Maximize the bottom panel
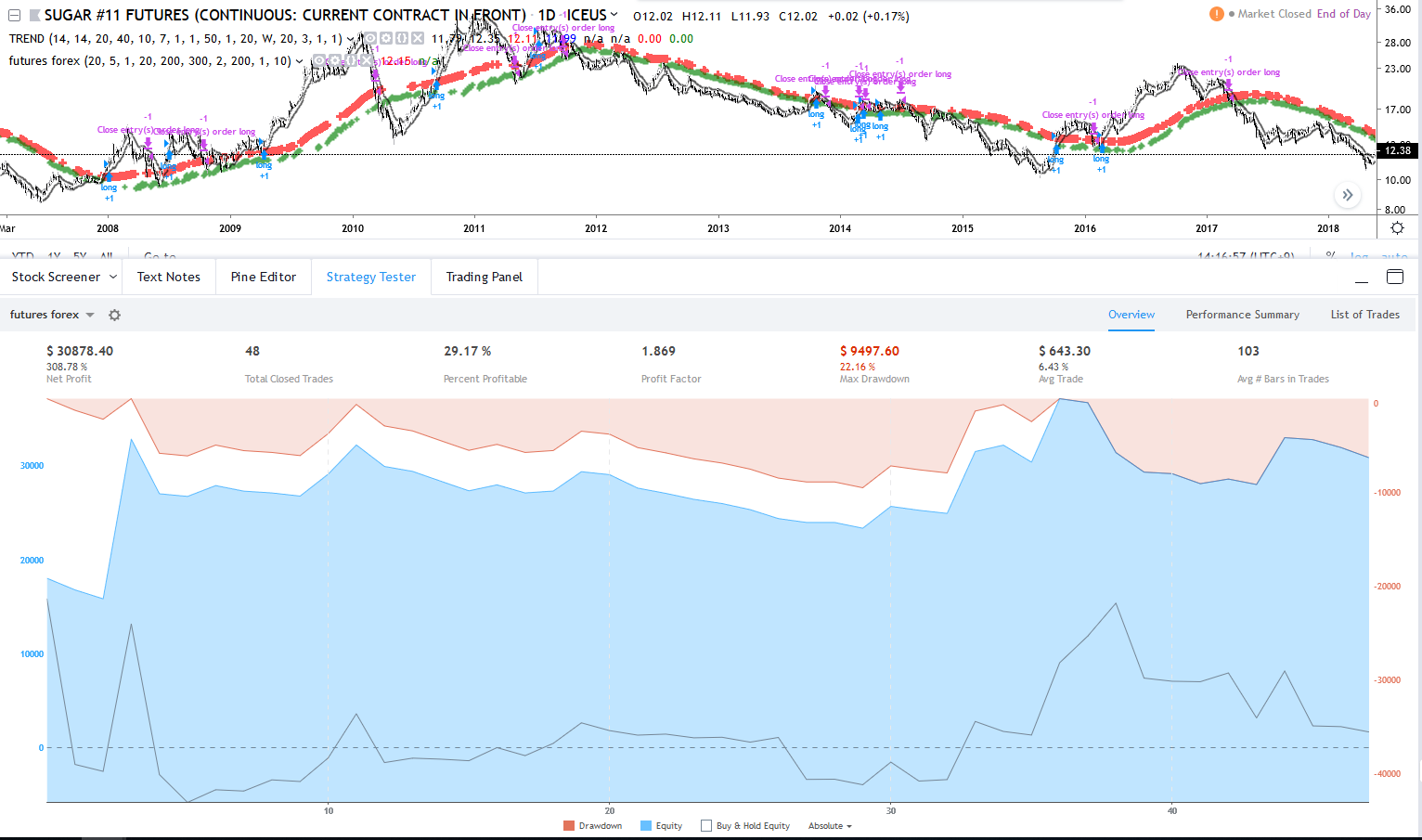 (1394, 277)
